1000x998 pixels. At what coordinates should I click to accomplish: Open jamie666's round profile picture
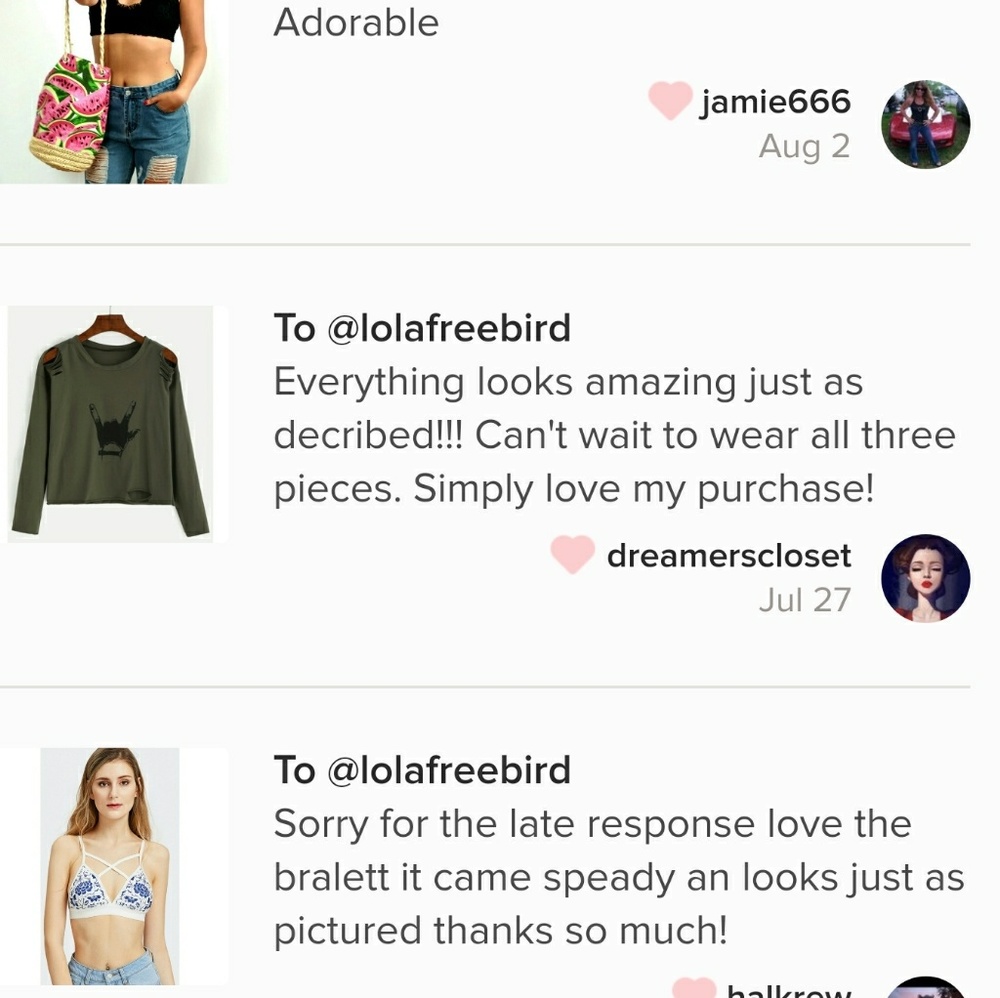(x=925, y=124)
